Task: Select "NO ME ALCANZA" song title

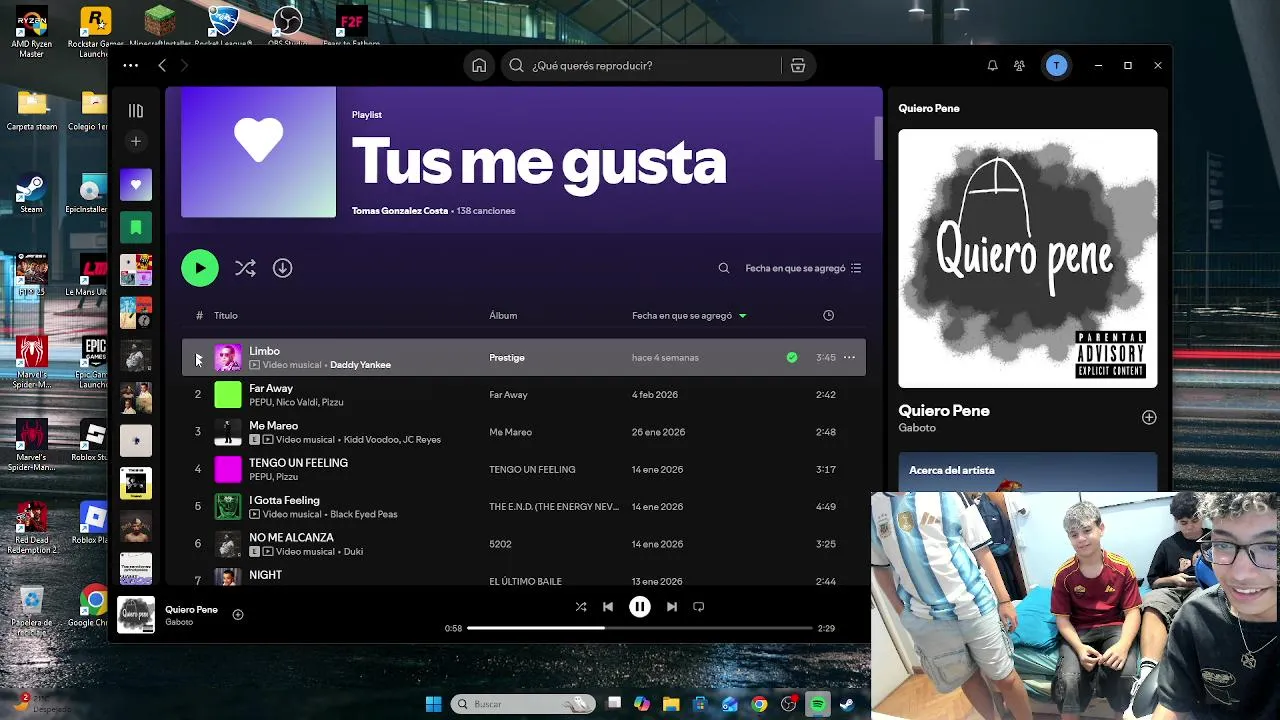Action: click(x=291, y=537)
